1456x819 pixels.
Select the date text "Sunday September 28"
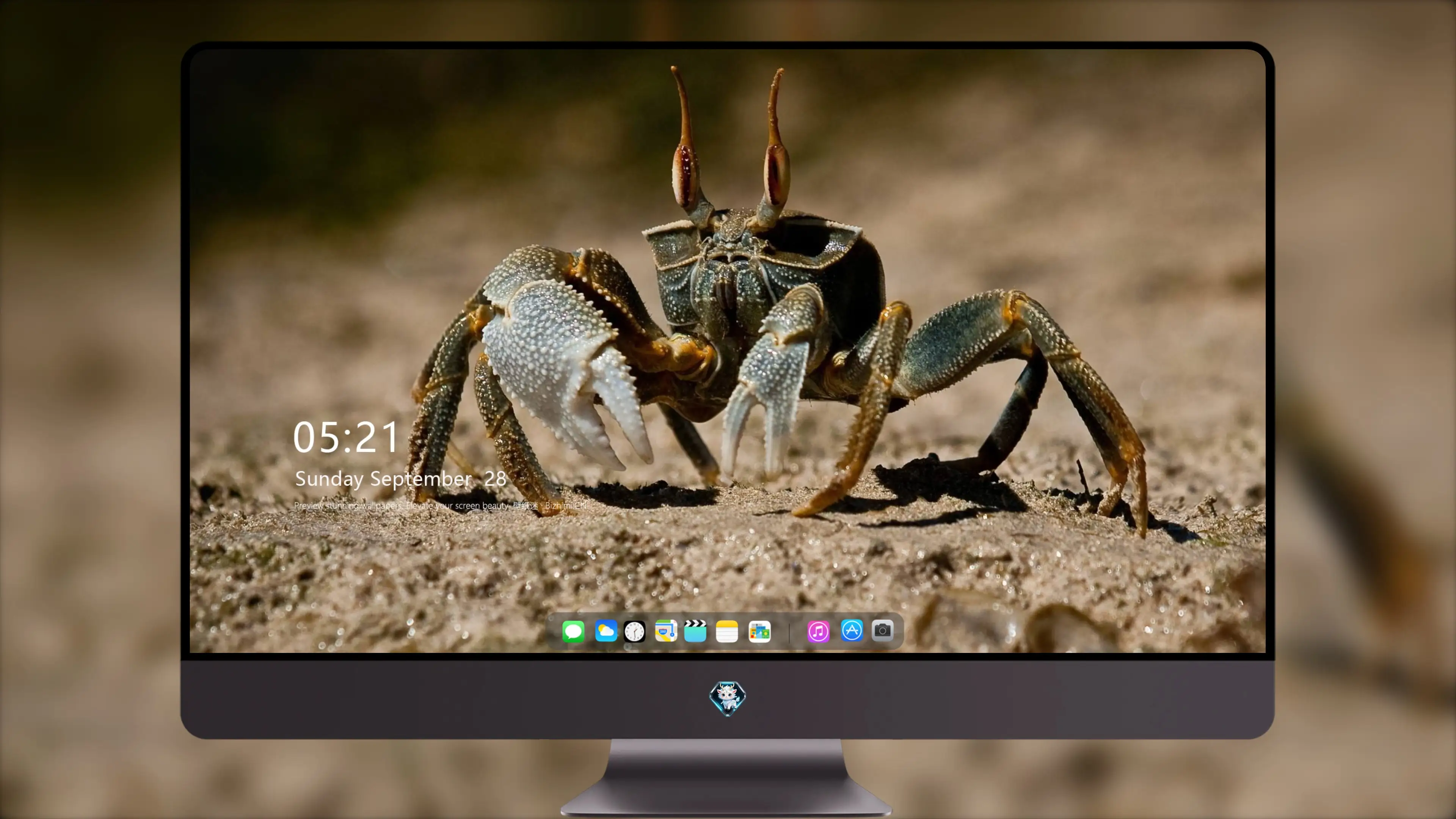coord(400,479)
